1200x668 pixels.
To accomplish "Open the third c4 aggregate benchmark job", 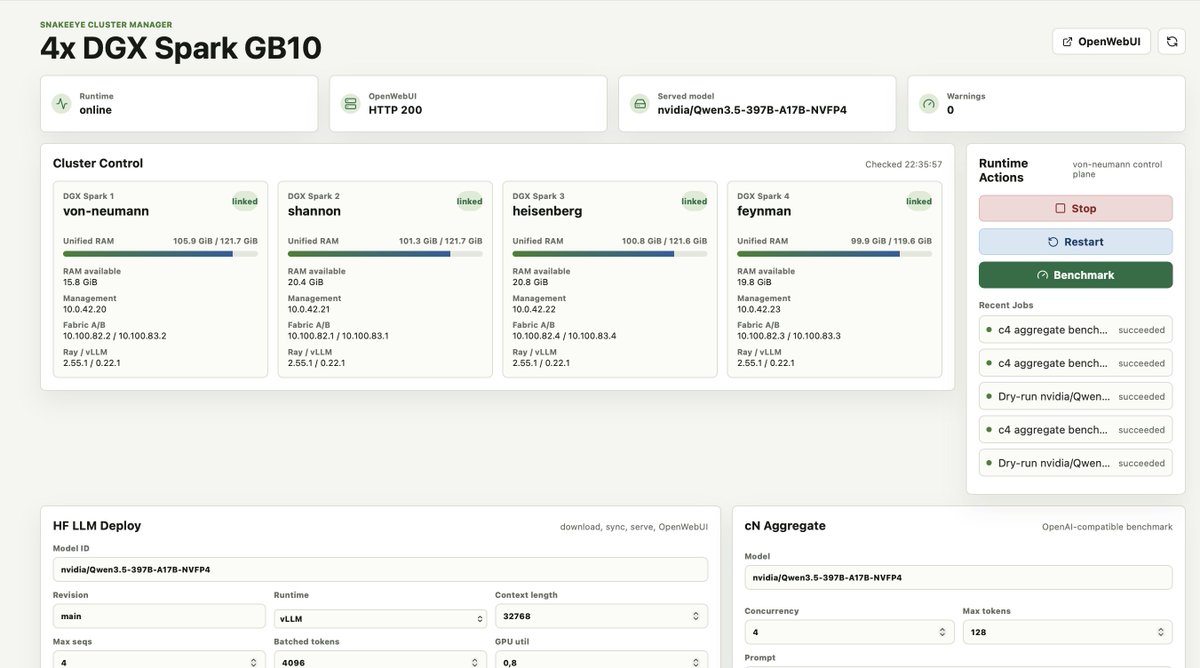I will tap(1076, 429).
